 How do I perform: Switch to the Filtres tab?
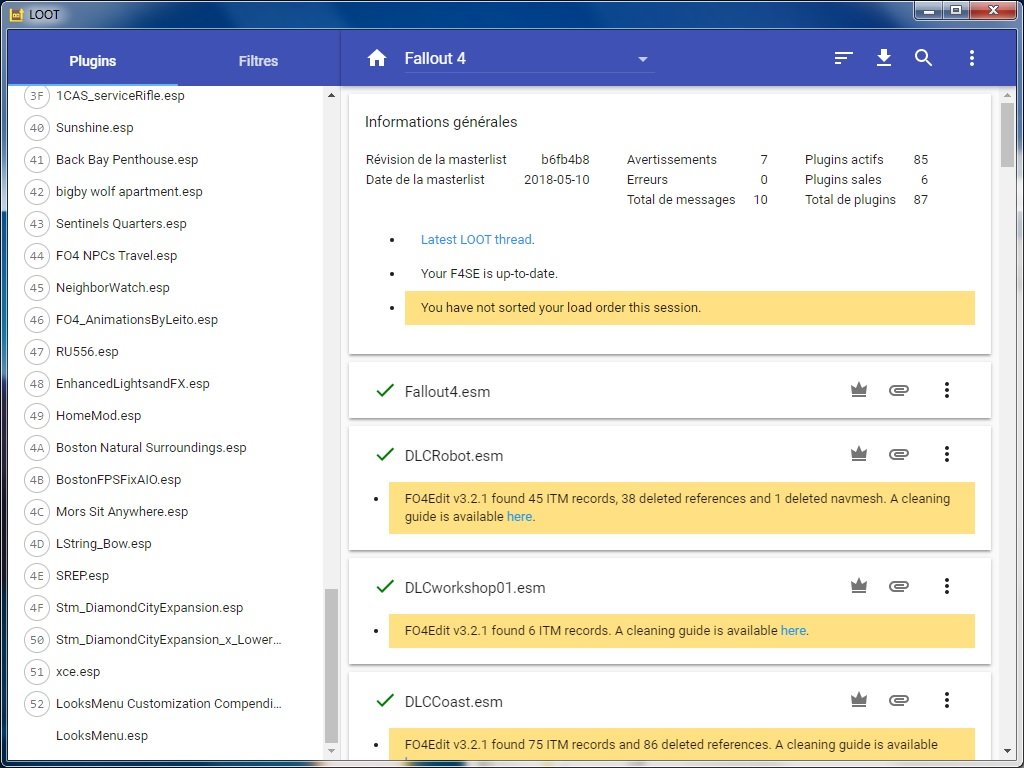tap(258, 61)
